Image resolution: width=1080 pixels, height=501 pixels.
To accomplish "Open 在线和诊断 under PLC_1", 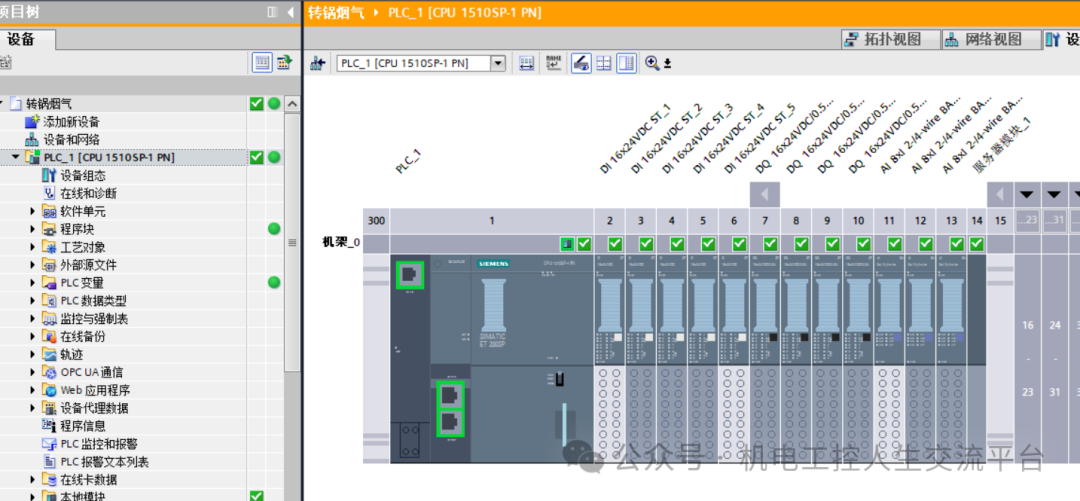I will [88, 194].
